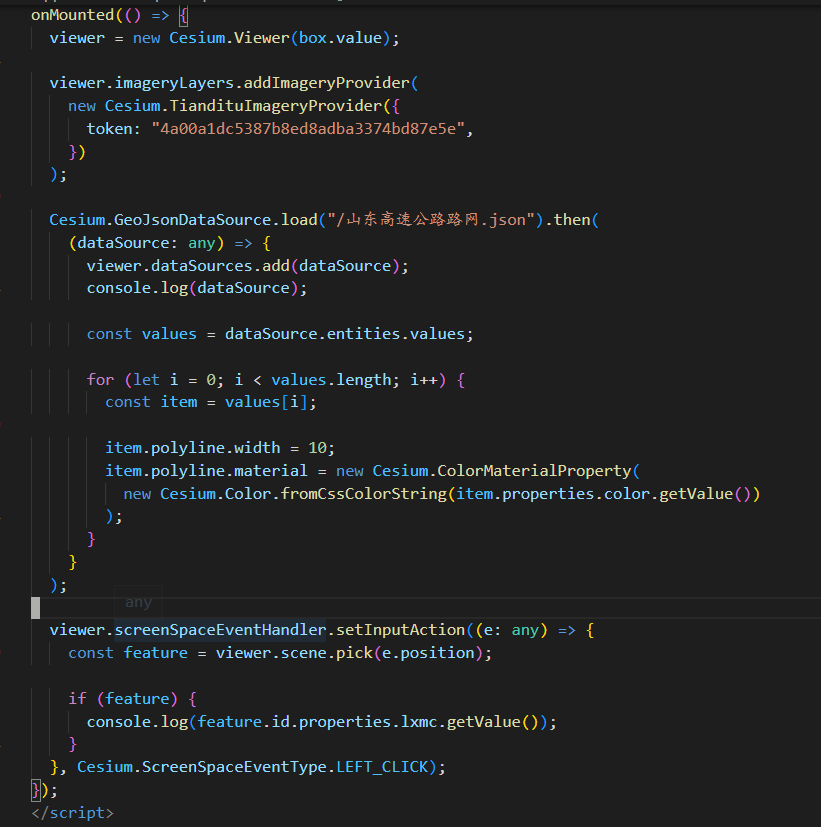Viewport: 821px width, 827px height.
Task: Click 'width' in item.polyline.width
Action: pos(257,448)
